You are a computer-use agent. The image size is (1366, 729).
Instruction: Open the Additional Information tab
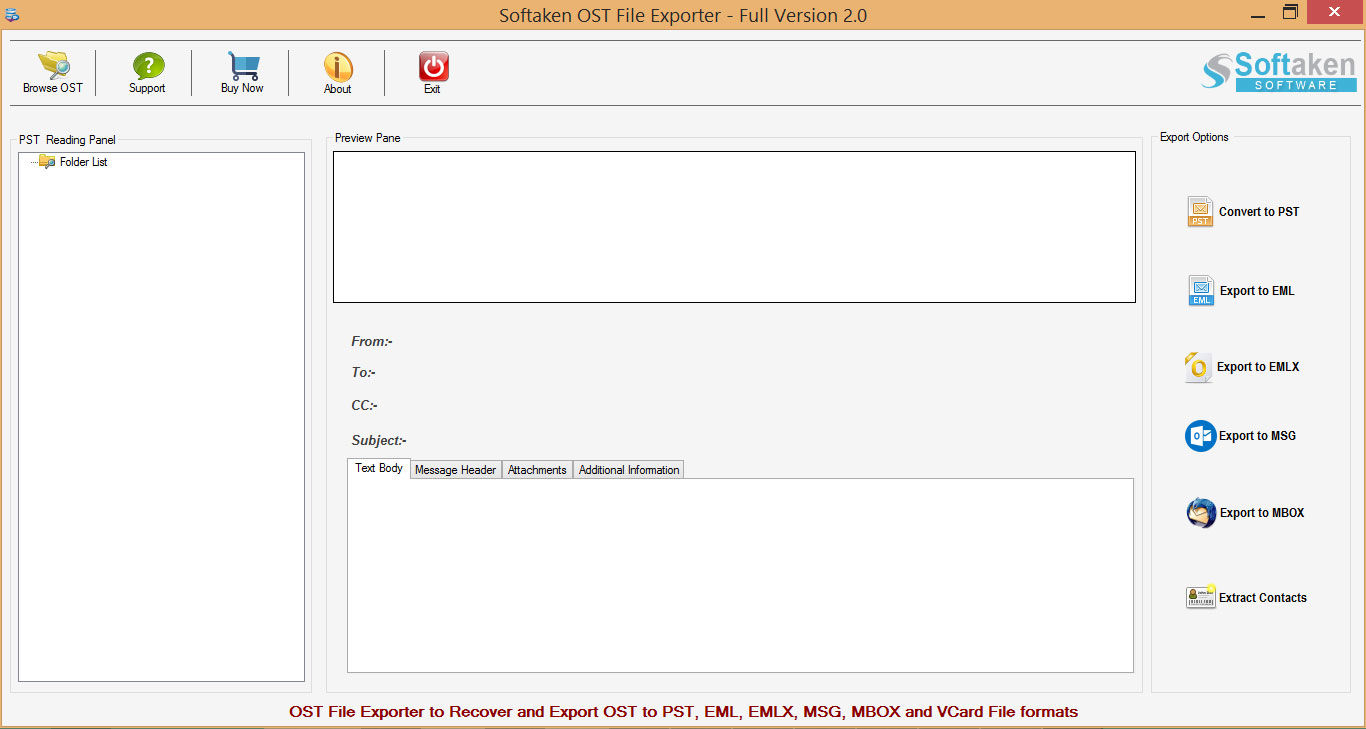coord(629,470)
